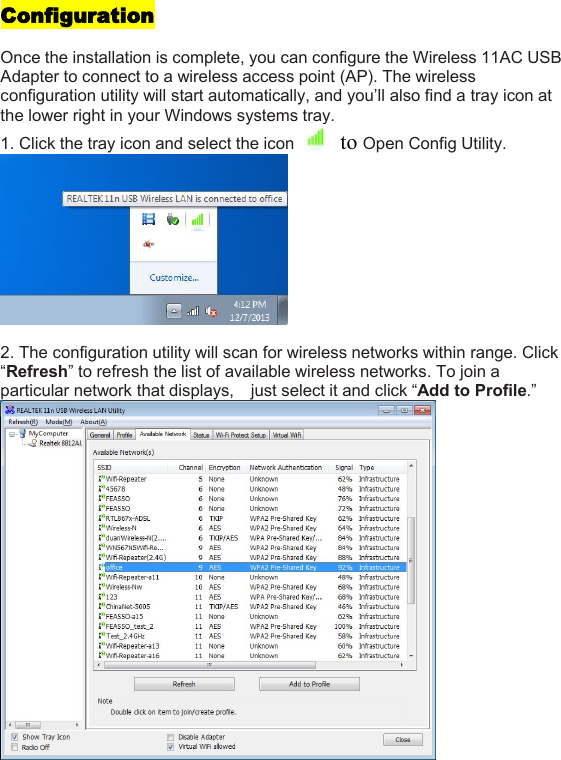The height and width of the screenshot is (760, 561).
Task: Click the Realtek utility title bar icon
Action: tap(10, 410)
